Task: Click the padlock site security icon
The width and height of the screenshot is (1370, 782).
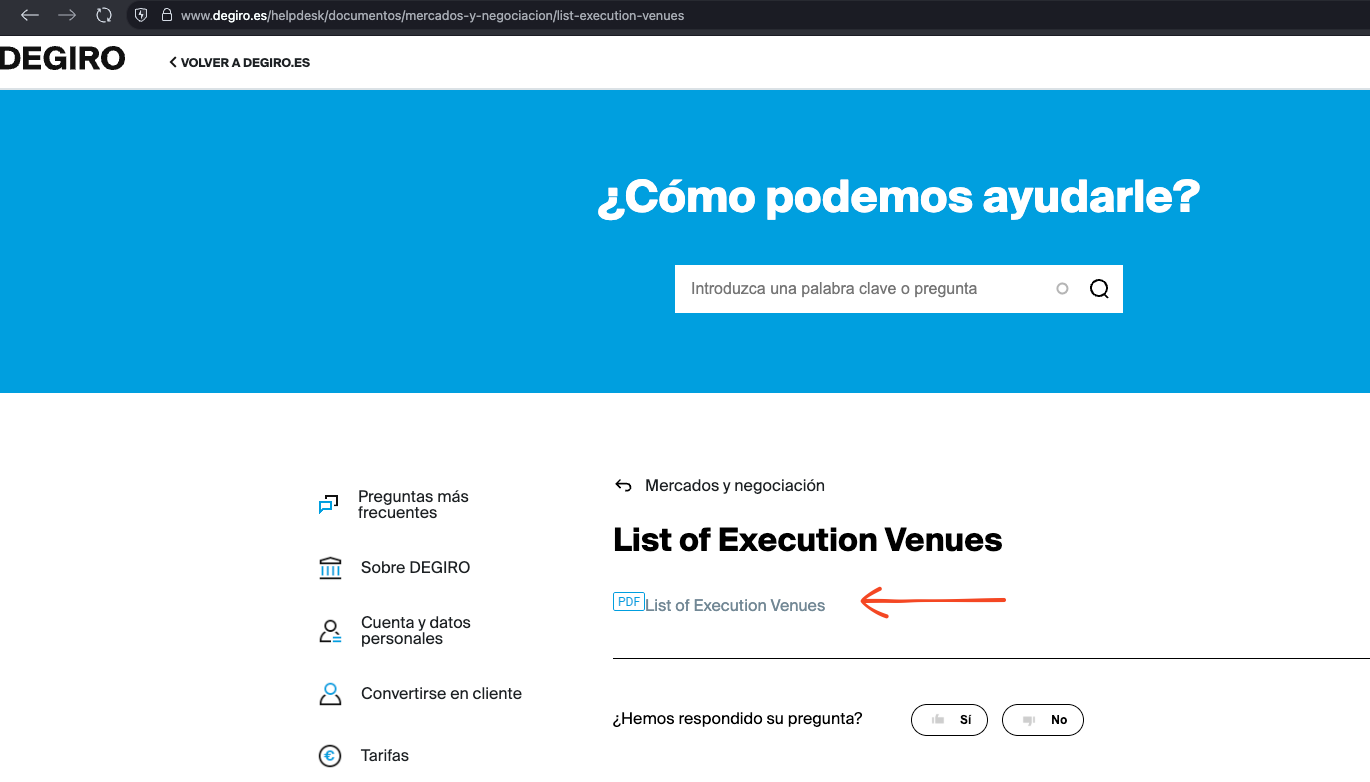Action: [166, 15]
